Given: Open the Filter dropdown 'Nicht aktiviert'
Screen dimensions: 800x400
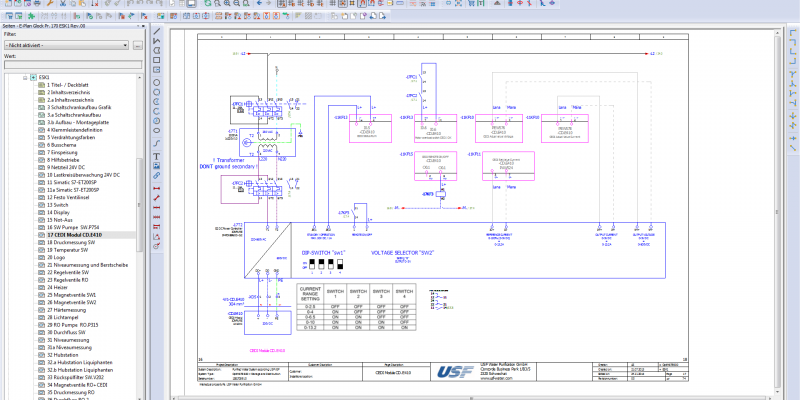Looking at the screenshot, I should point(65,45).
